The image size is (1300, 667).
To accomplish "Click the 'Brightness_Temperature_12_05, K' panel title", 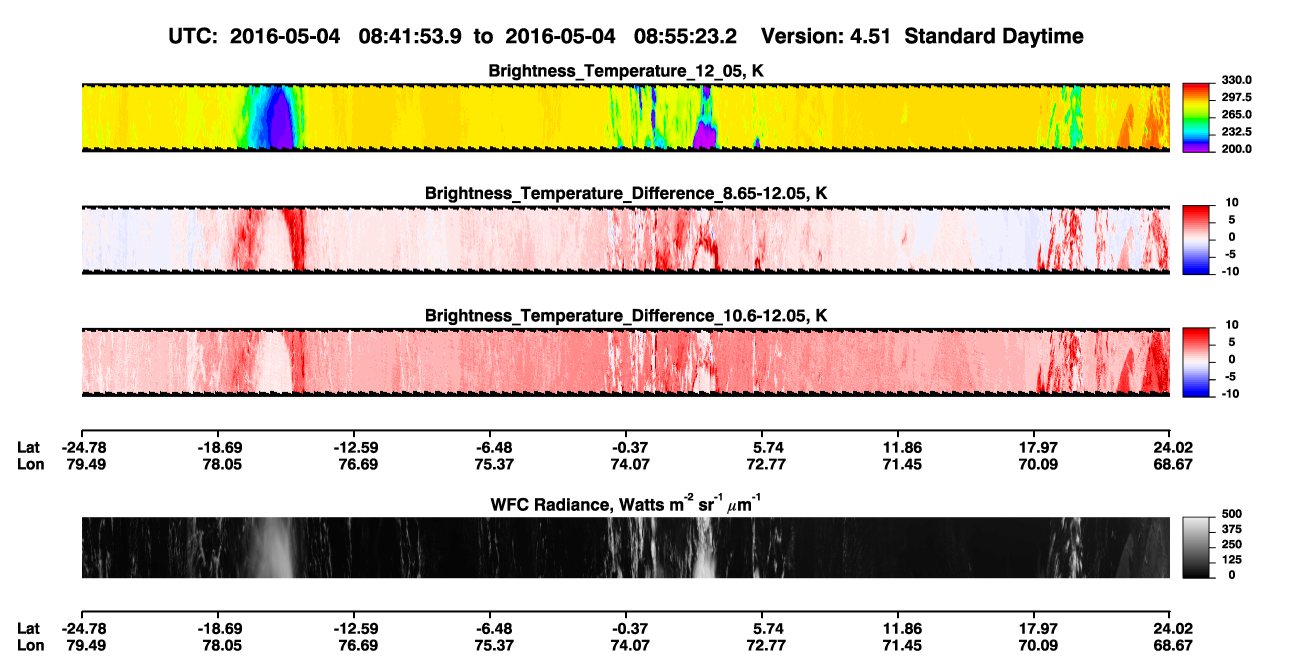I will (x=627, y=71).
